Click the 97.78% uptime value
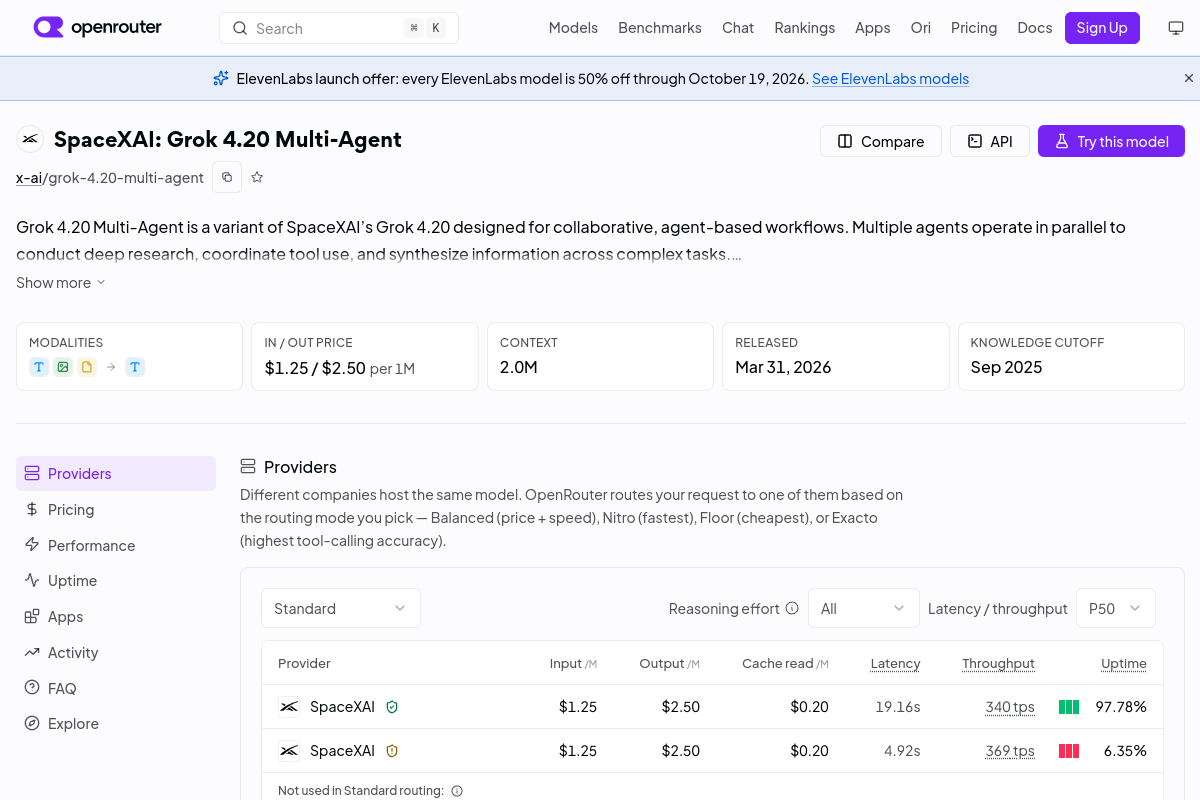Image resolution: width=1200 pixels, height=800 pixels. (x=1121, y=707)
